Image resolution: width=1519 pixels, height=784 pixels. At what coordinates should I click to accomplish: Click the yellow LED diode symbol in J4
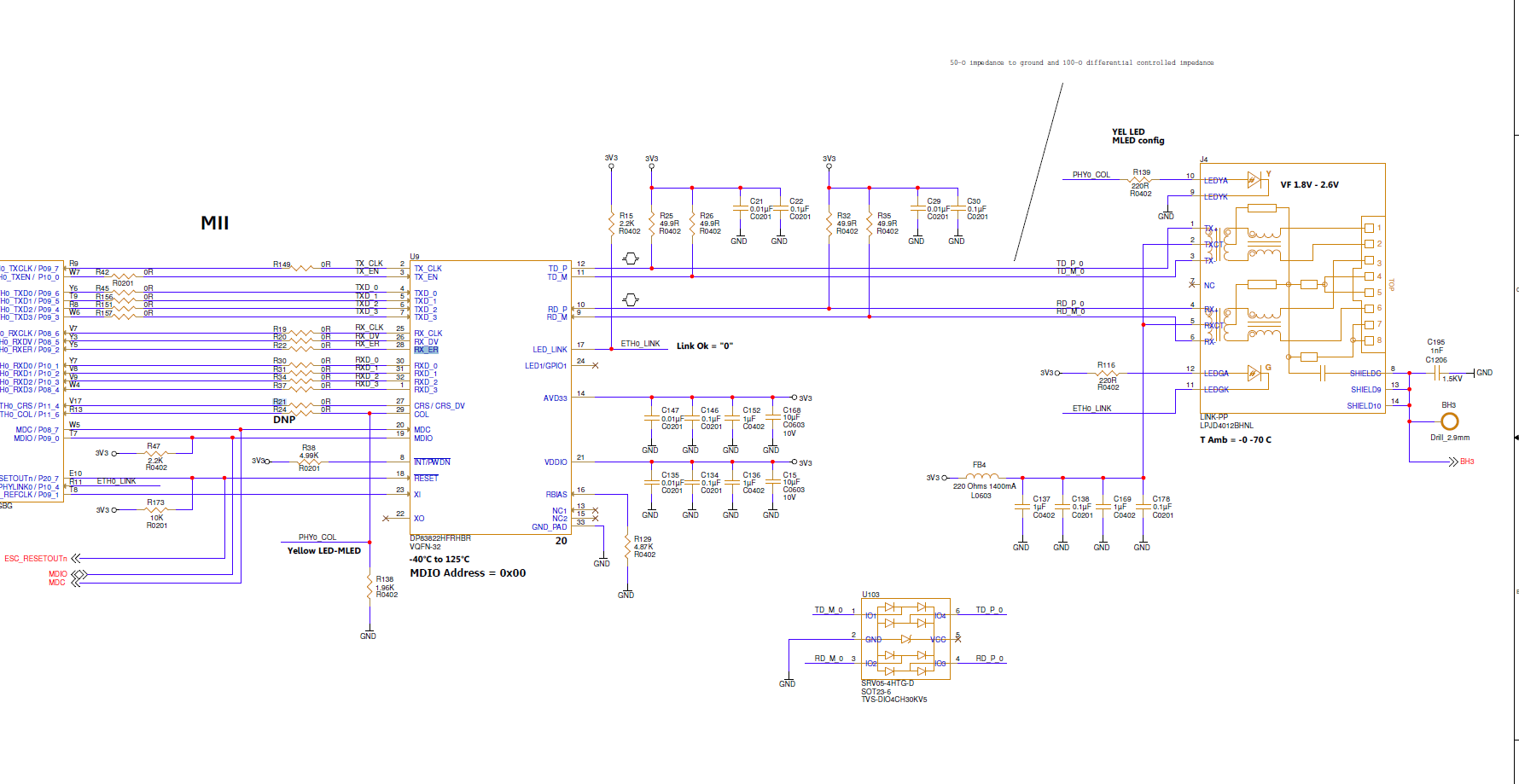click(1254, 180)
